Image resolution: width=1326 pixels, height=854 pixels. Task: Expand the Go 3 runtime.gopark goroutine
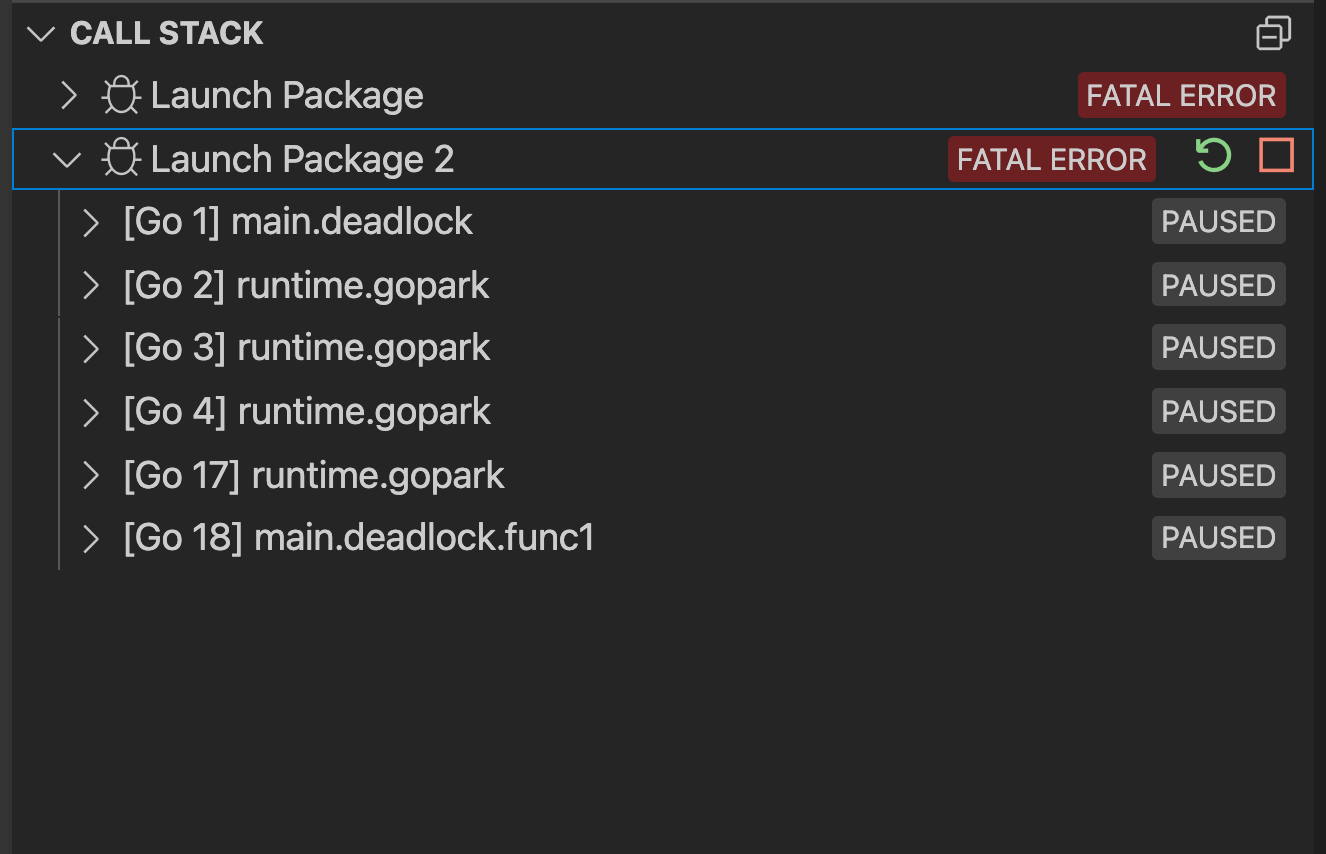pos(91,348)
